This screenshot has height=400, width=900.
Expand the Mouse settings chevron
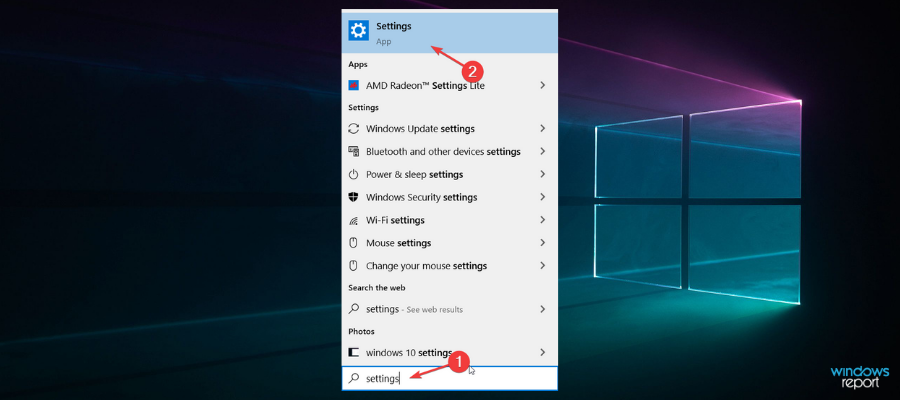[542, 243]
